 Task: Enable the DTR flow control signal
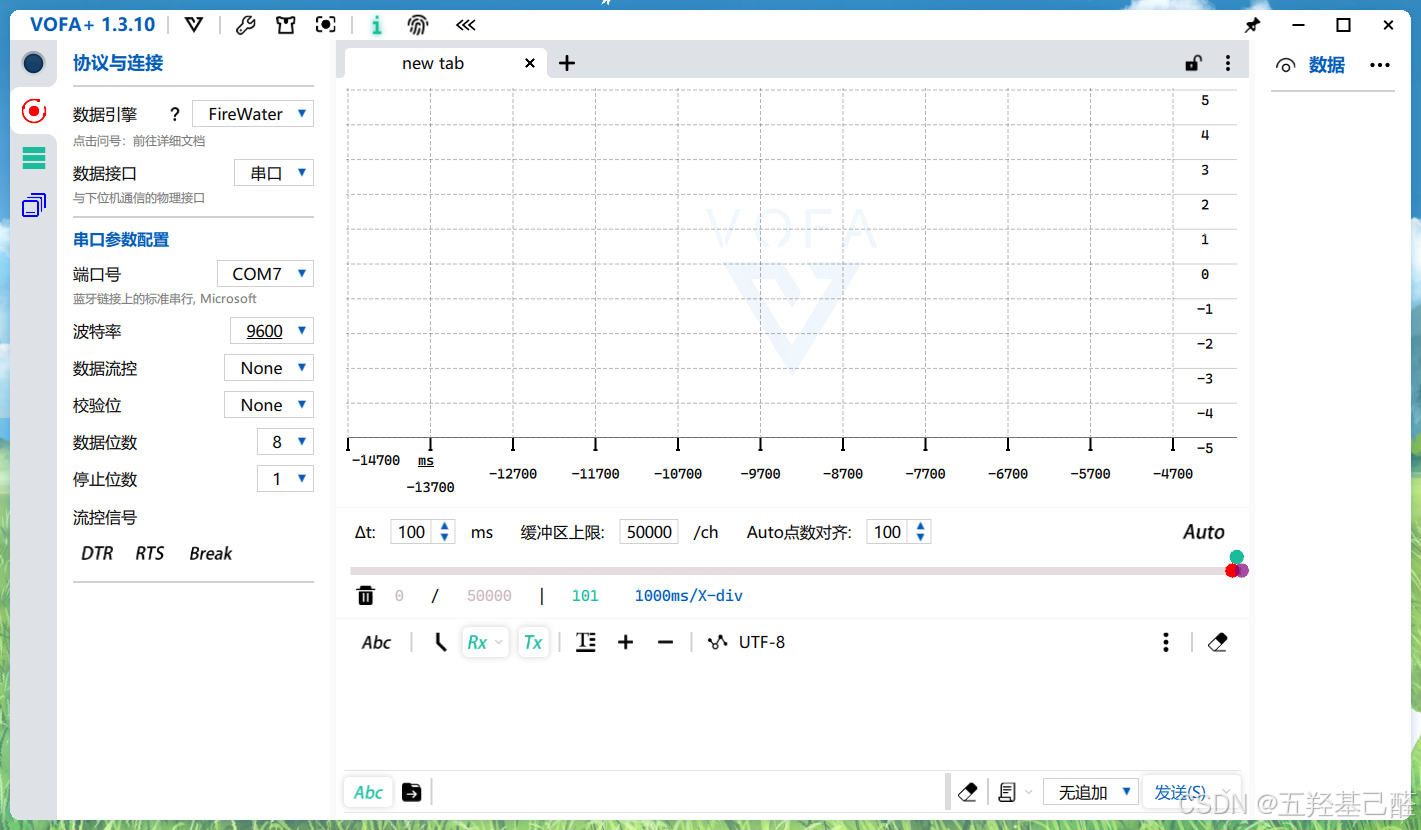click(96, 553)
